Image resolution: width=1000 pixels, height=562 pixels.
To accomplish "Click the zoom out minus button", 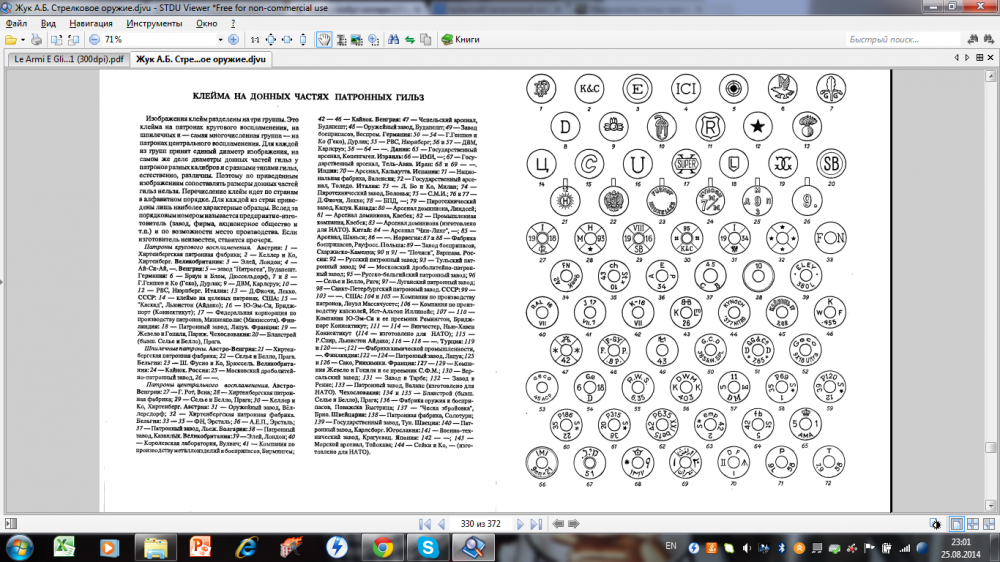I will 92,39.
